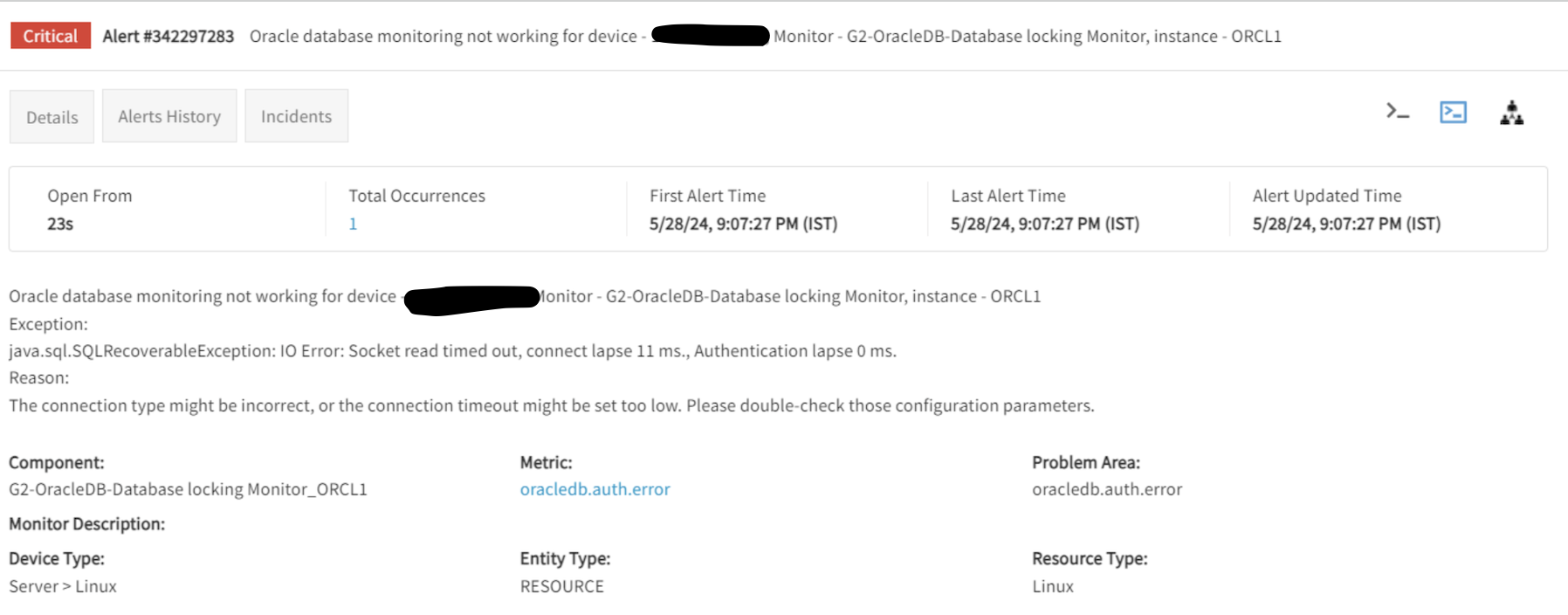Screen dimensions: 1568x615
Task: Click the Problem Area value oracledb.auth.error
Action: 1106,489
